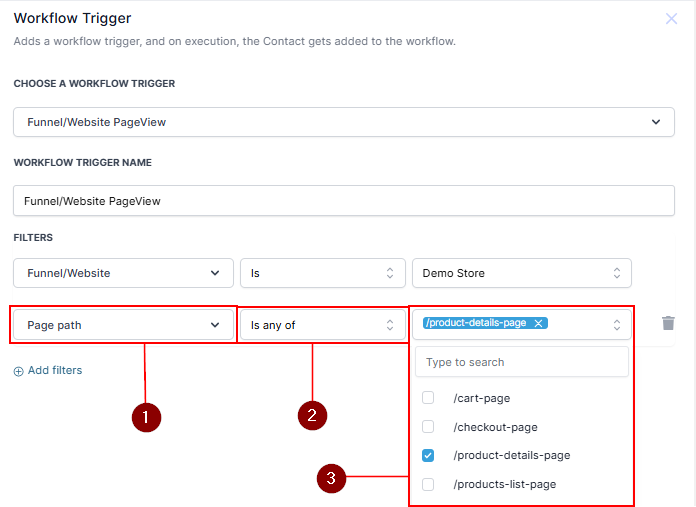Open the Is any of operator dropdown
696x507 pixels.
pyautogui.click(x=322, y=325)
